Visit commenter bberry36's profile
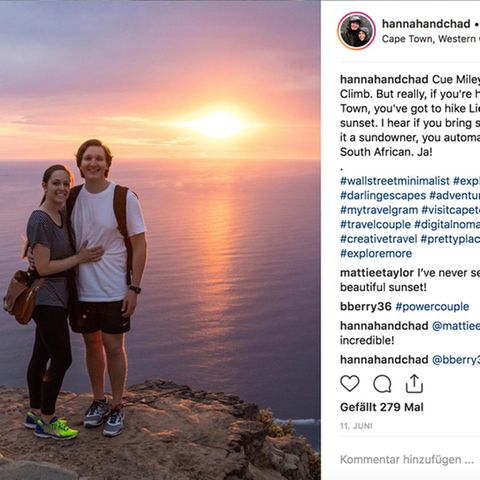The width and height of the screenshot is (480, 480). (x=366, y=306)
